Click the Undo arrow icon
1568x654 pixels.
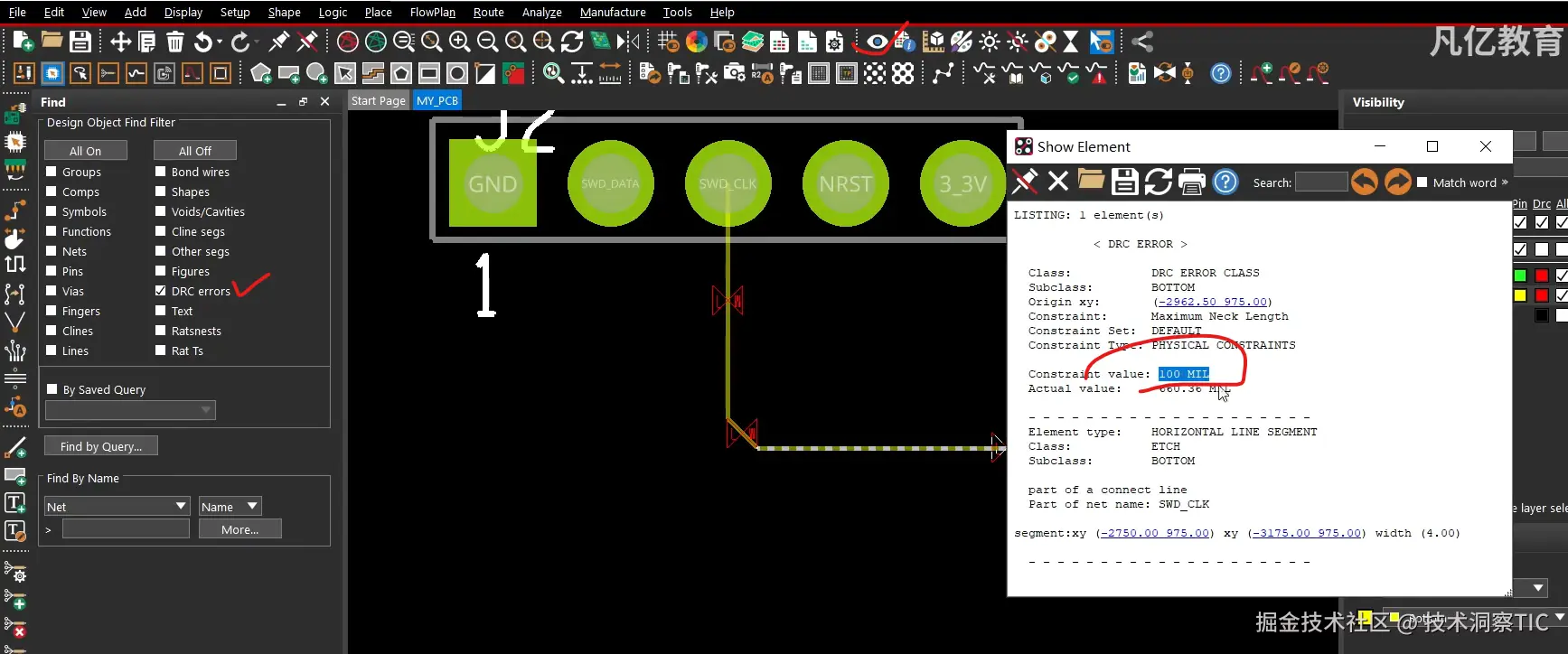tap(203, 42)
